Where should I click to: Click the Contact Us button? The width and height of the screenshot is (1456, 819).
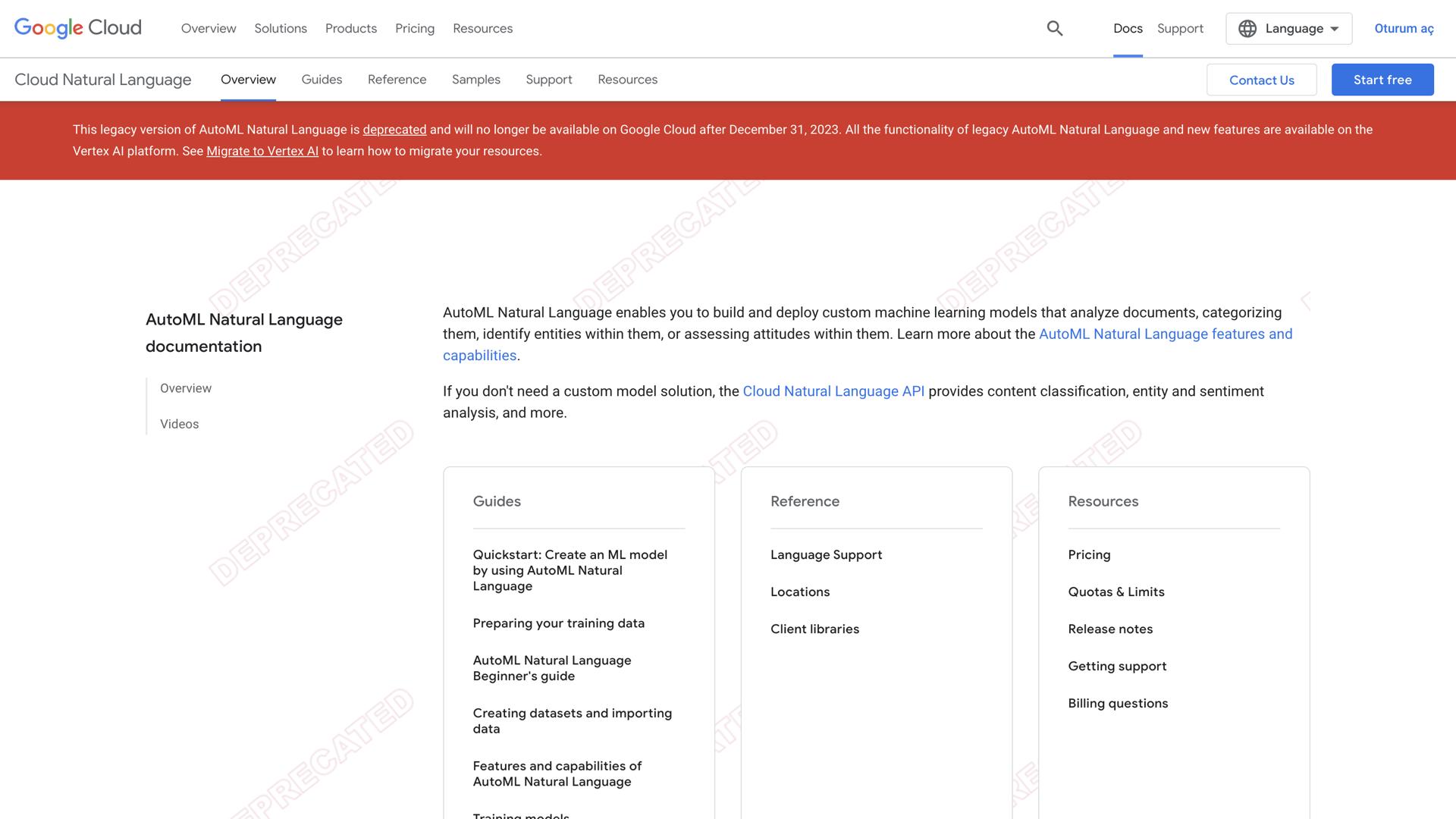[1261, 80]
